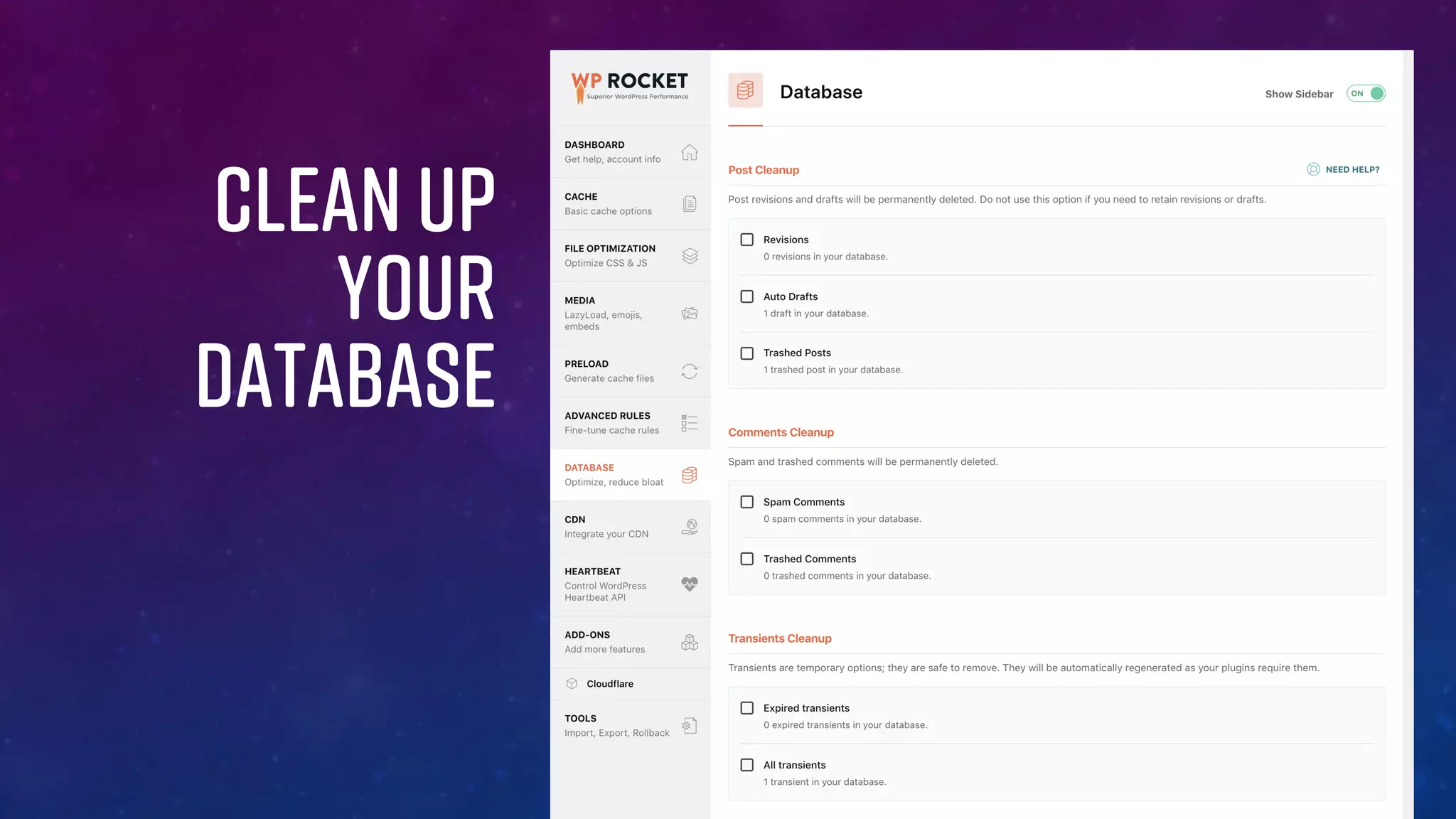Go to the HEARTBEAT section
The height and width of the screenshot is (819, 1456).
coord(631,584)
